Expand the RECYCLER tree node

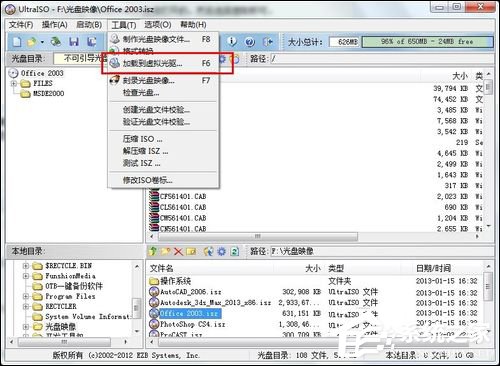click(x=26, y=306)
